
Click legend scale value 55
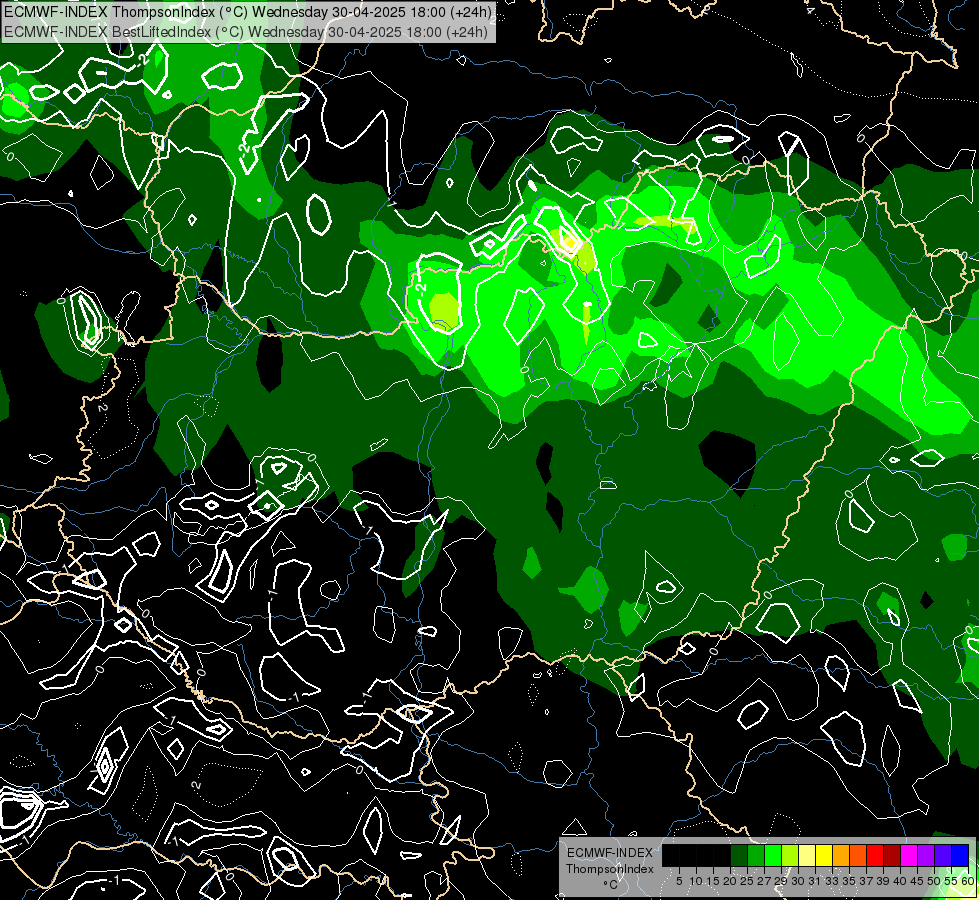(x=952, y=881)
